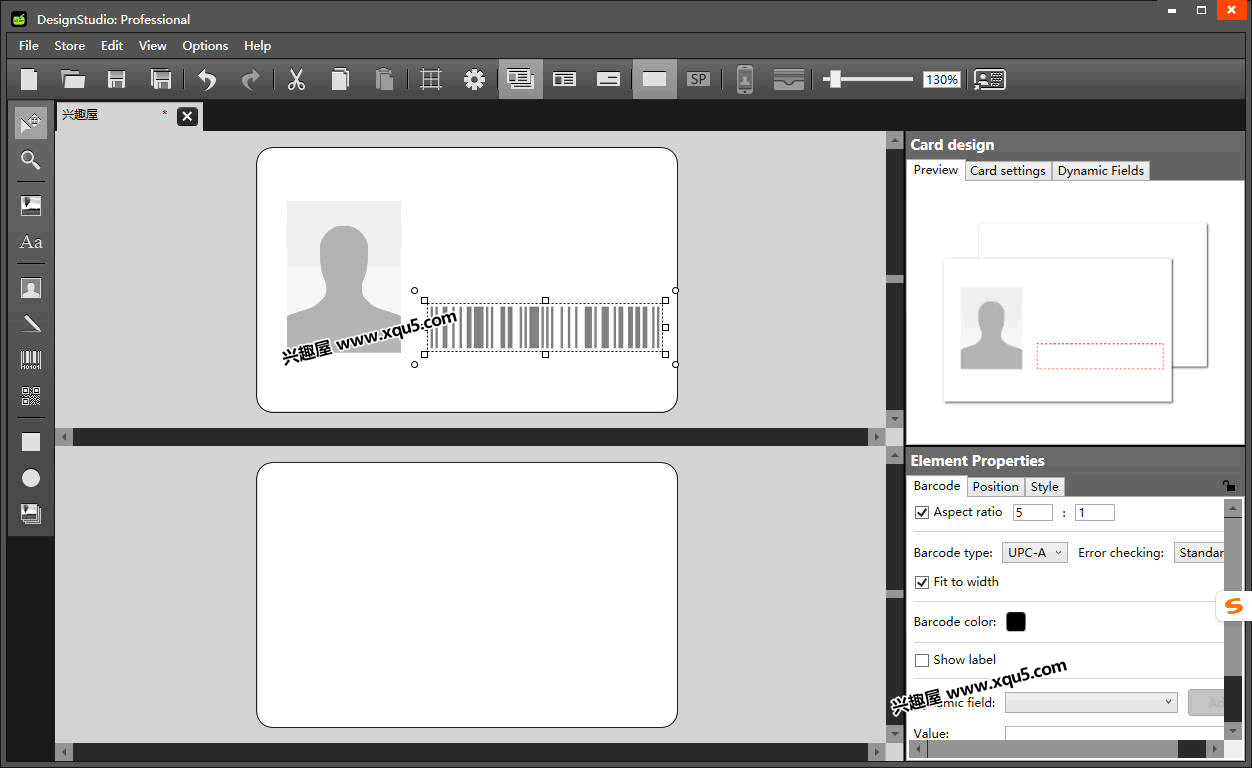The height and width of the screenshot is (768, 1252).
Task: Open the ID card preview icon
Action: [x=990, y=79]
